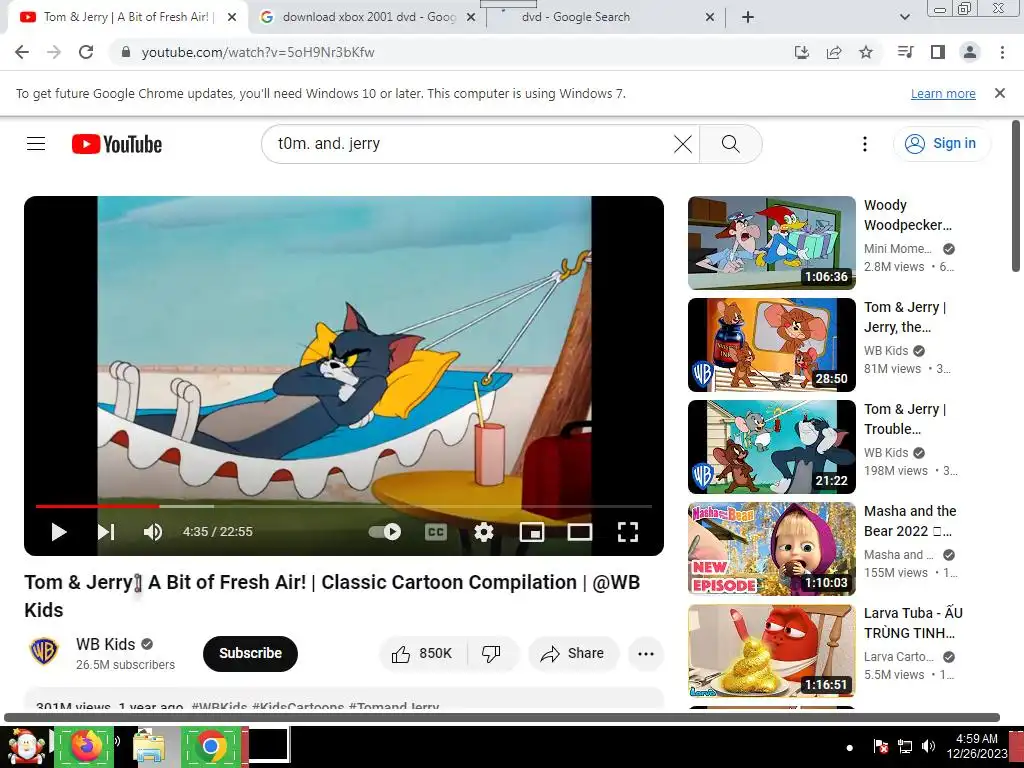1024x768 pixels.
Task: Open the Larva Tuba - ẤU TRÙNG title
Action: point(913,623)
